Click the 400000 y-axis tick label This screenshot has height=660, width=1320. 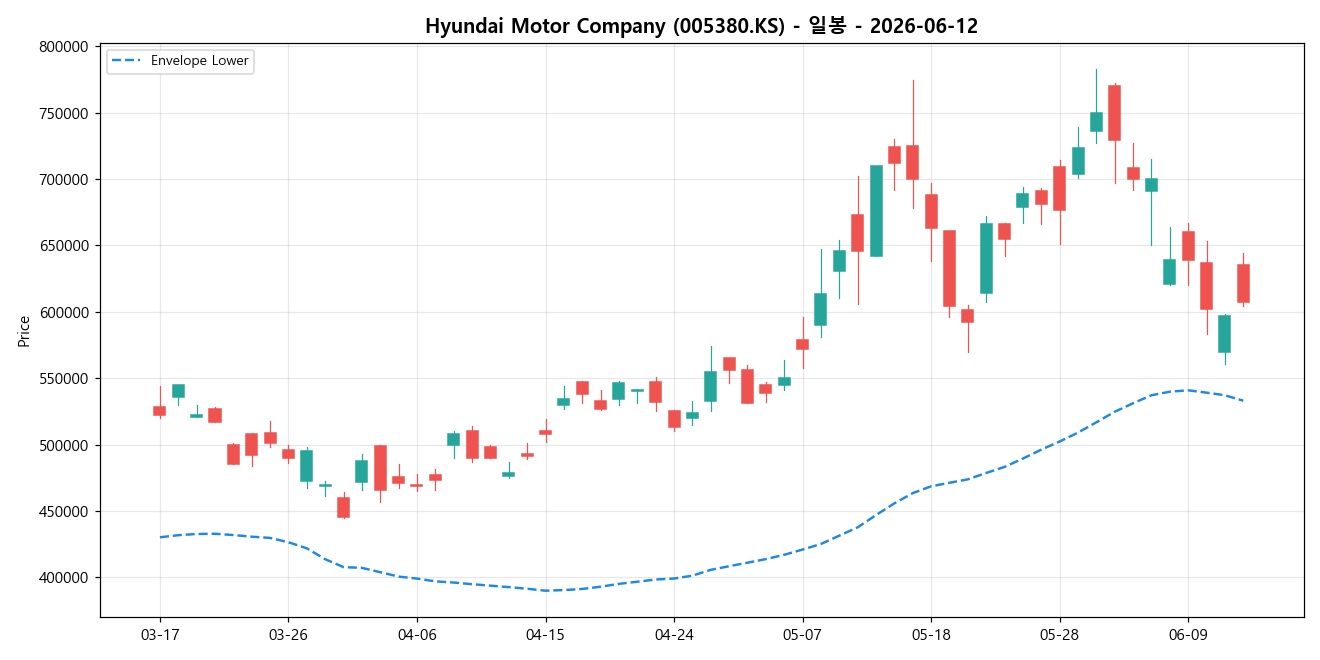(63, 578)
